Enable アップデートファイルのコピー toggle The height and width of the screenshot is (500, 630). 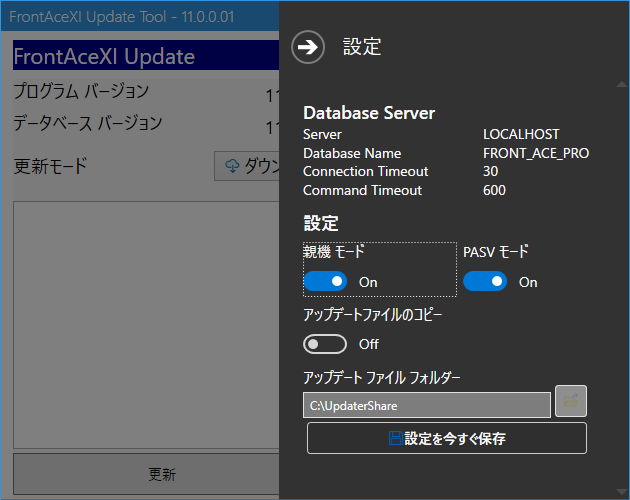tap(325, 344)
